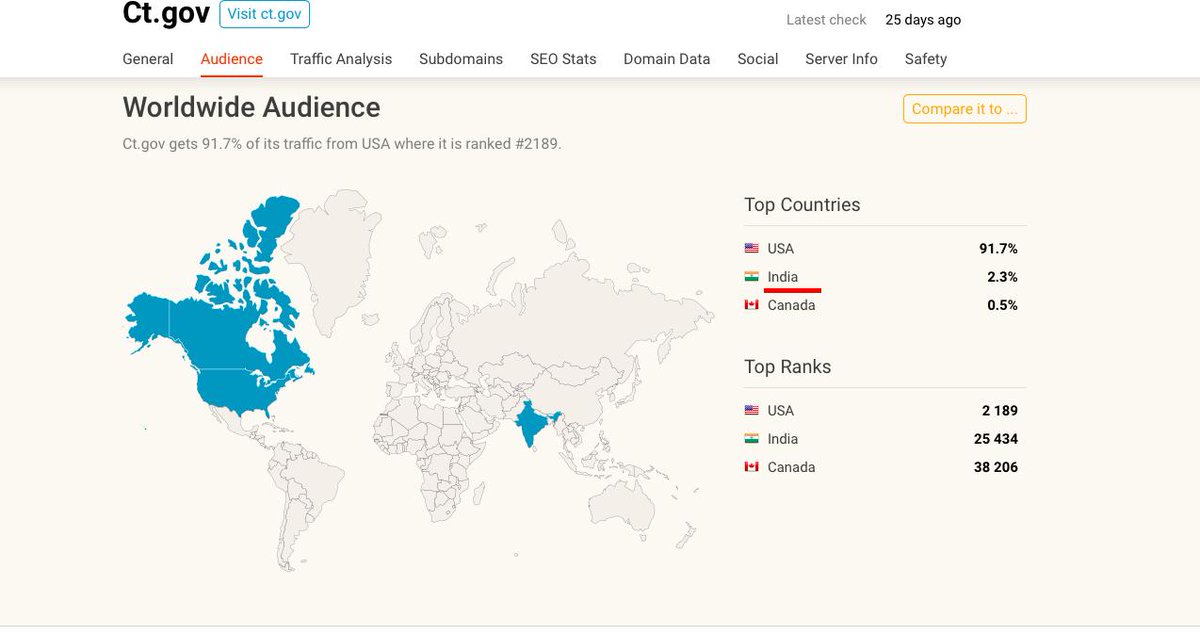Click the Canada flag in Top Countries

[x=751, y=305]
